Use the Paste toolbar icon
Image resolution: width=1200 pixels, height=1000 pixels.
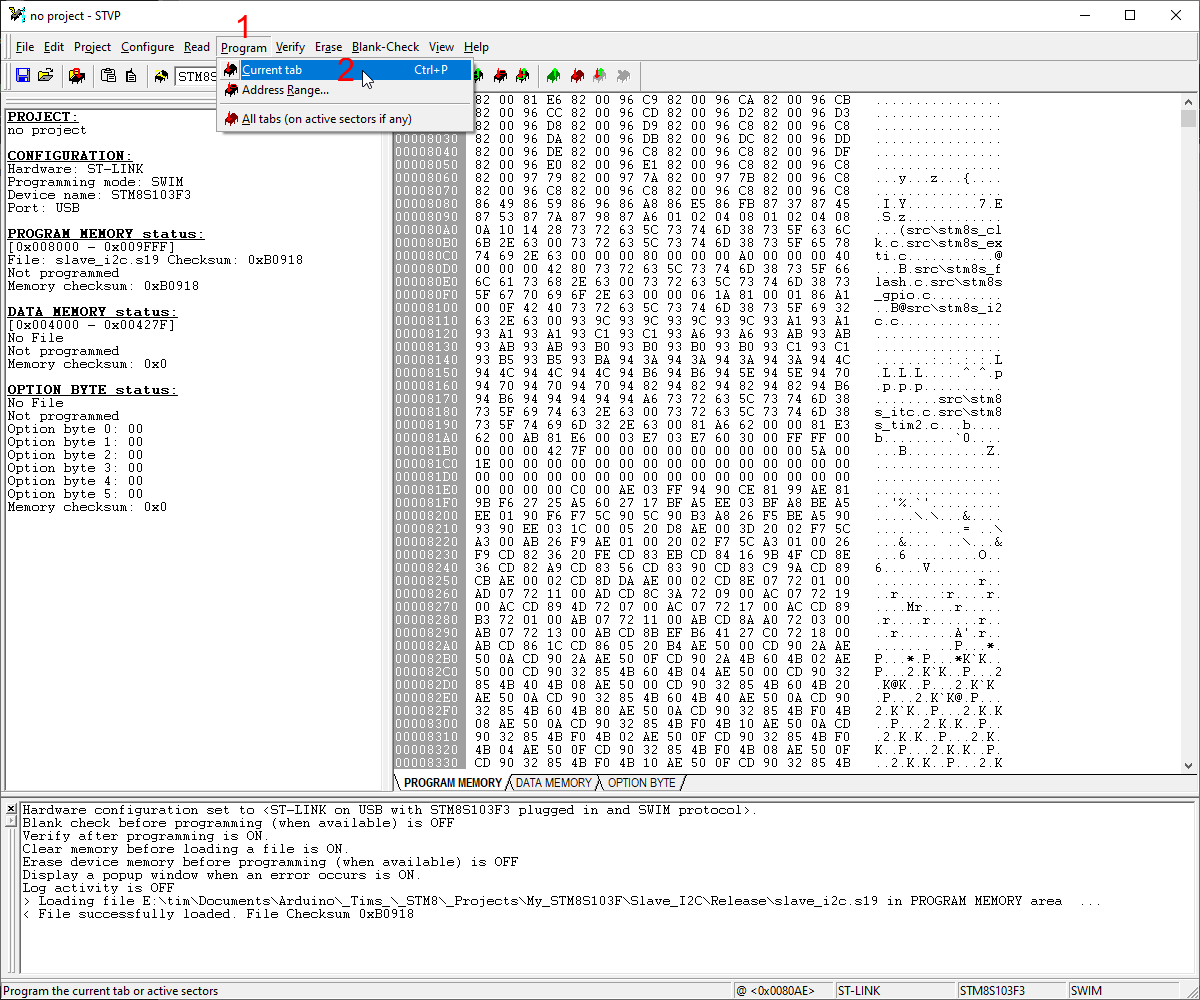point(131,75)
